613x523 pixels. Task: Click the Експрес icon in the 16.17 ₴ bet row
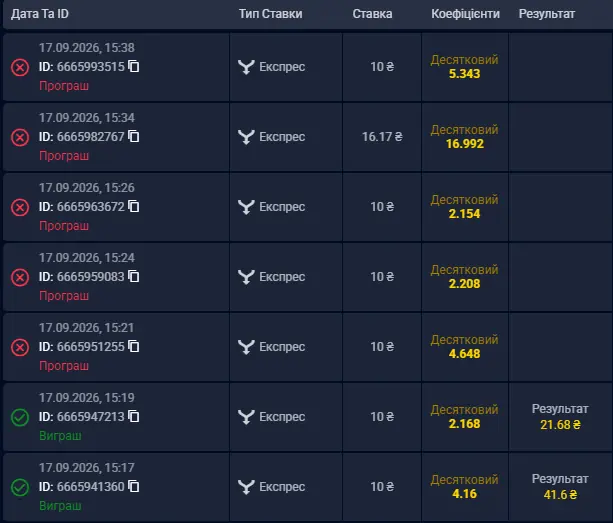click(246, 137)
